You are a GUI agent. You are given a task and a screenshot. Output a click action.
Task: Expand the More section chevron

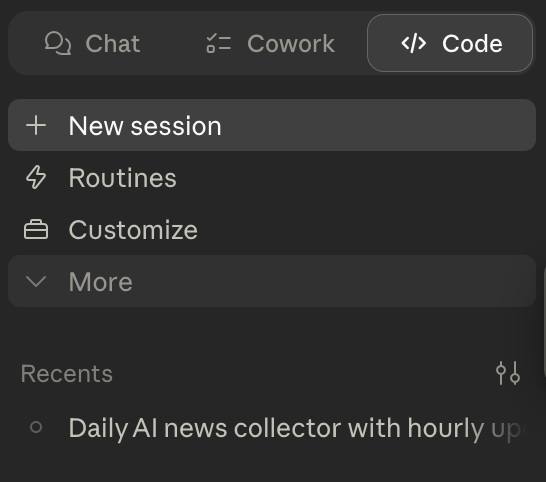tap(36, 281)
